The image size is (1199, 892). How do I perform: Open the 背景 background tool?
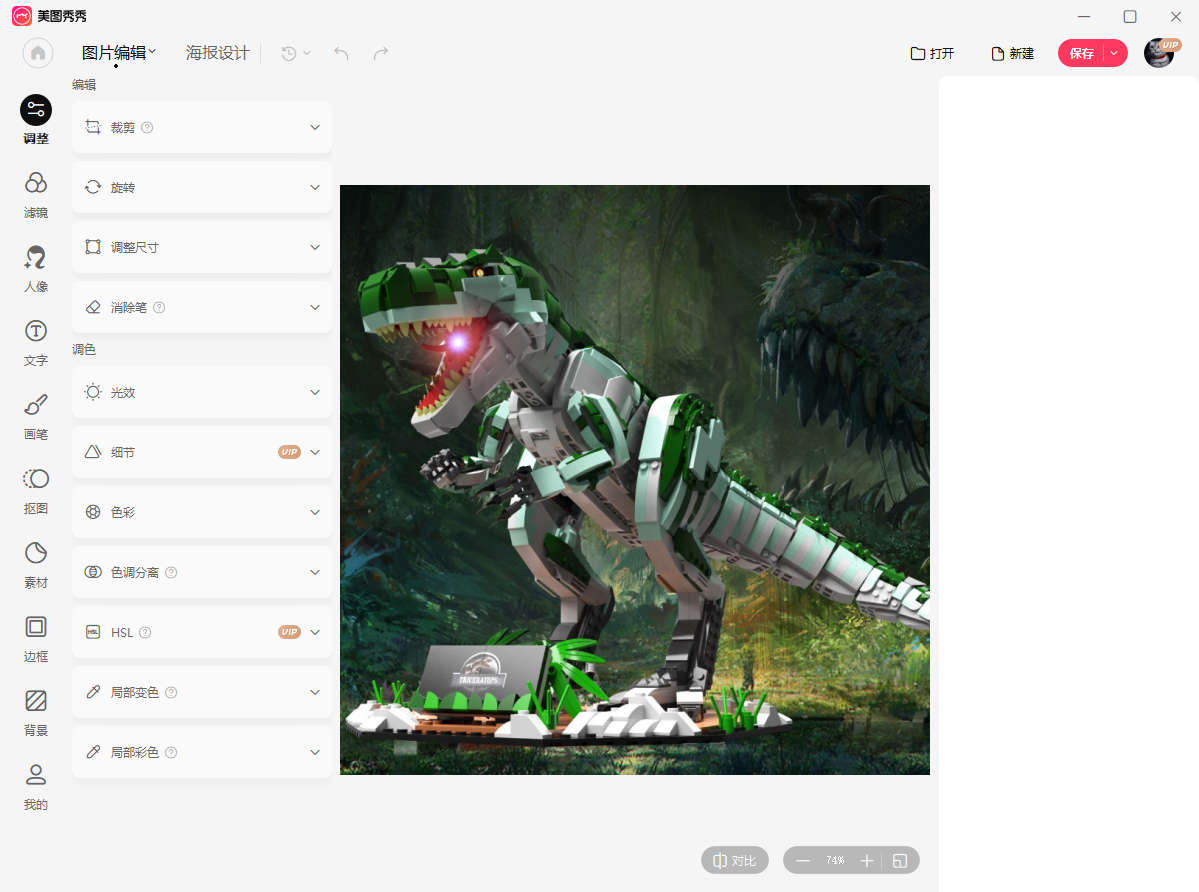[36, 714]
